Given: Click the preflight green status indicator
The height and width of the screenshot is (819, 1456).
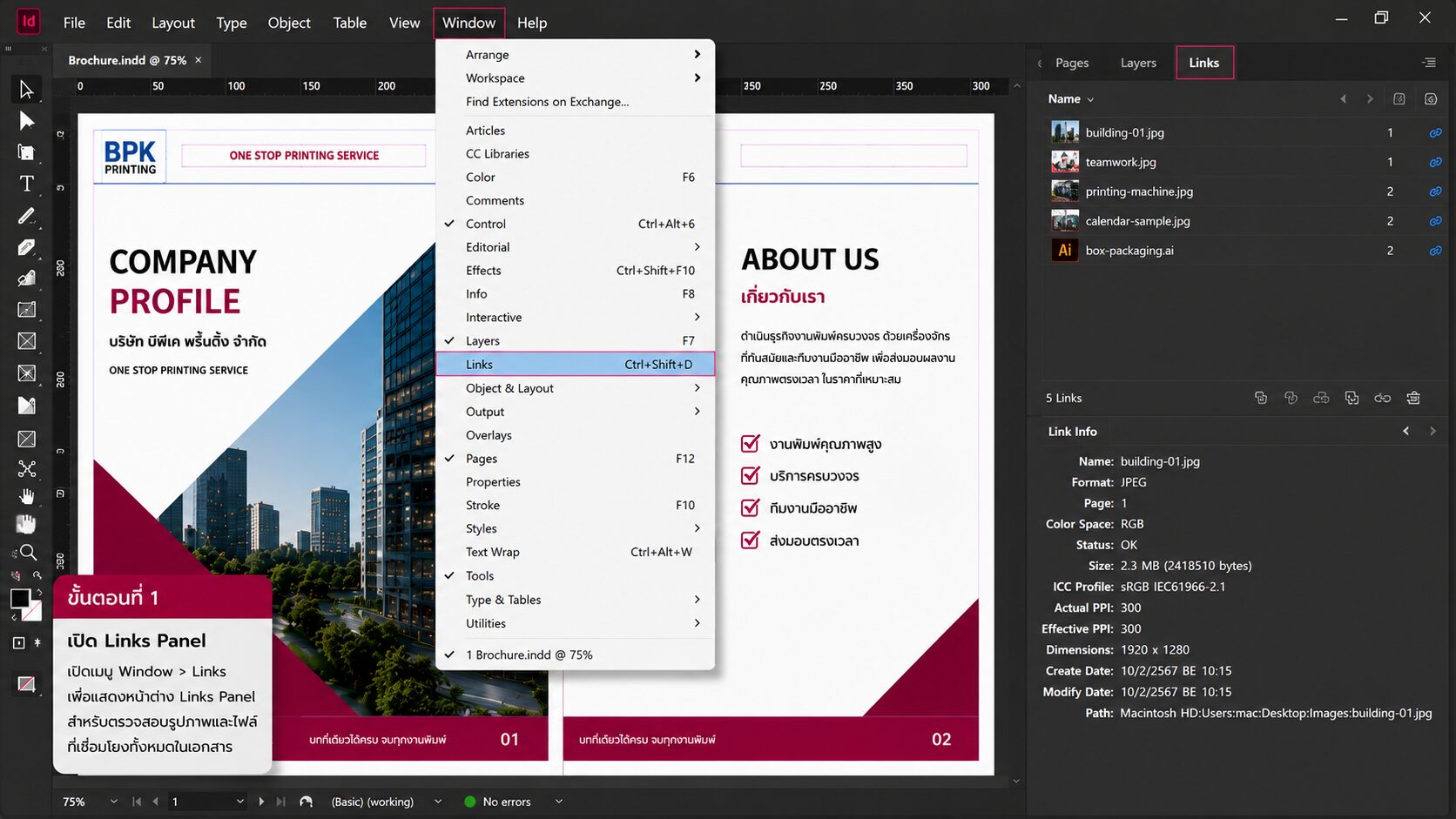Looking at the screenshot, I should (x=470, y=802).
